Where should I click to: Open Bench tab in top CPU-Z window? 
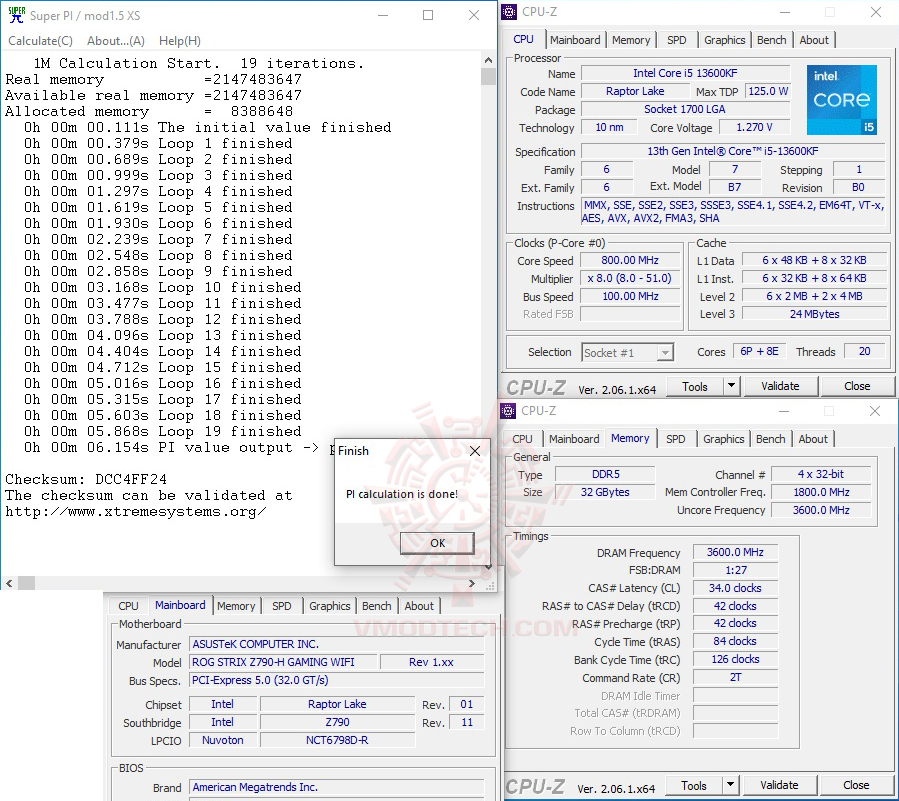[771, 40]
